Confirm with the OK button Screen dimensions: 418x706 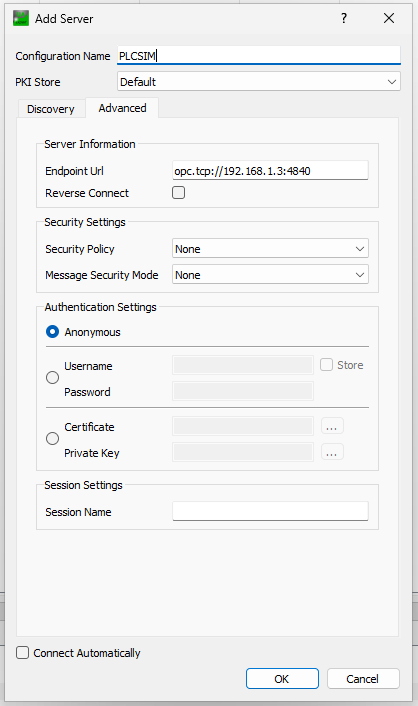[282, 679]
